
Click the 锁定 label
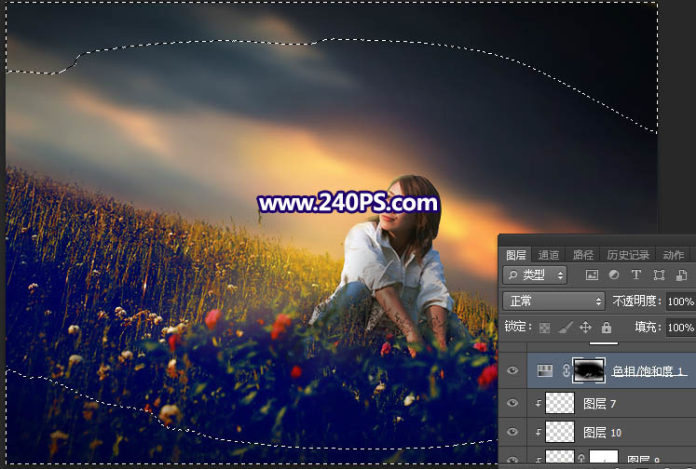[x=518, y=327]
